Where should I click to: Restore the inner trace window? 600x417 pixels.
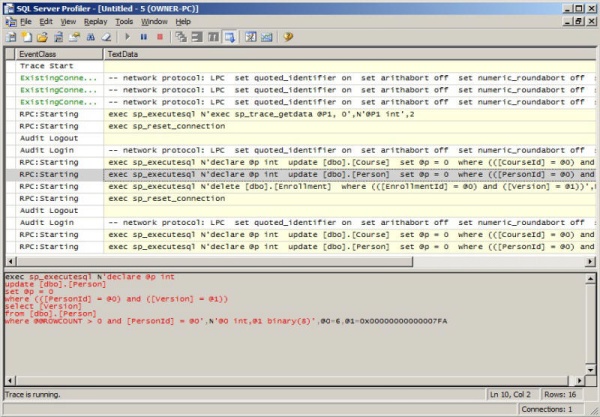(579, 22)
